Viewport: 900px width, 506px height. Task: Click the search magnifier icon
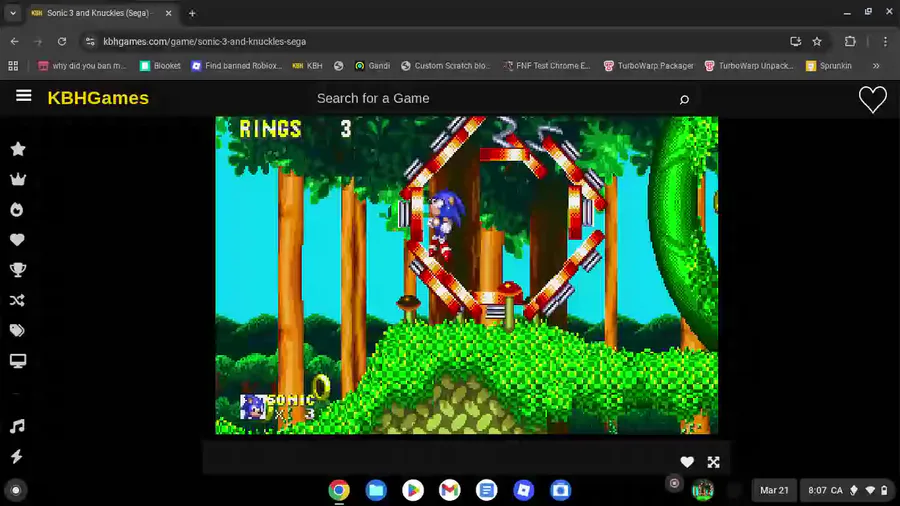(684, 99)
